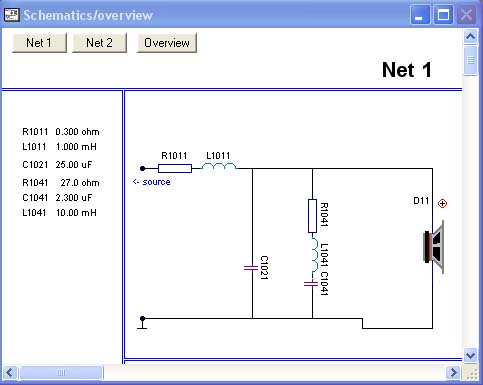
Task: Select the R1011 resistor symbol
Action: click(175, 168)
